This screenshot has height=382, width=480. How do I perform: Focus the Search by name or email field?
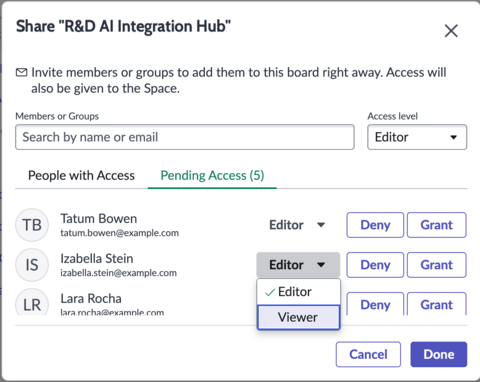[x=185, y=137]
